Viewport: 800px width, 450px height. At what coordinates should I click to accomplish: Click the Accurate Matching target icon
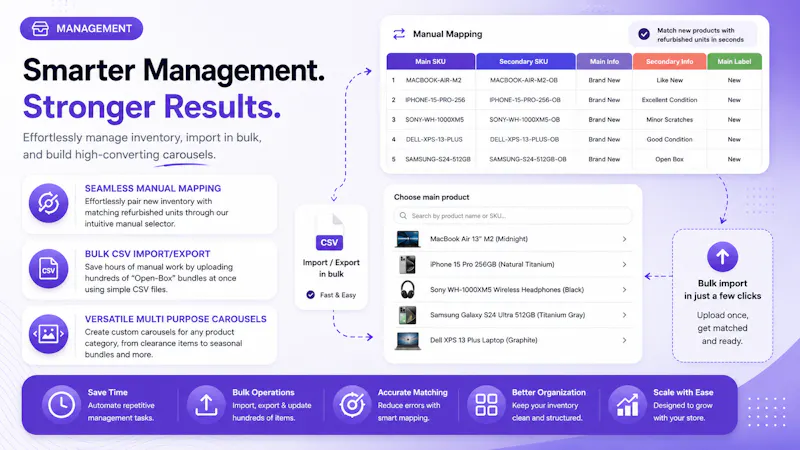352,405
